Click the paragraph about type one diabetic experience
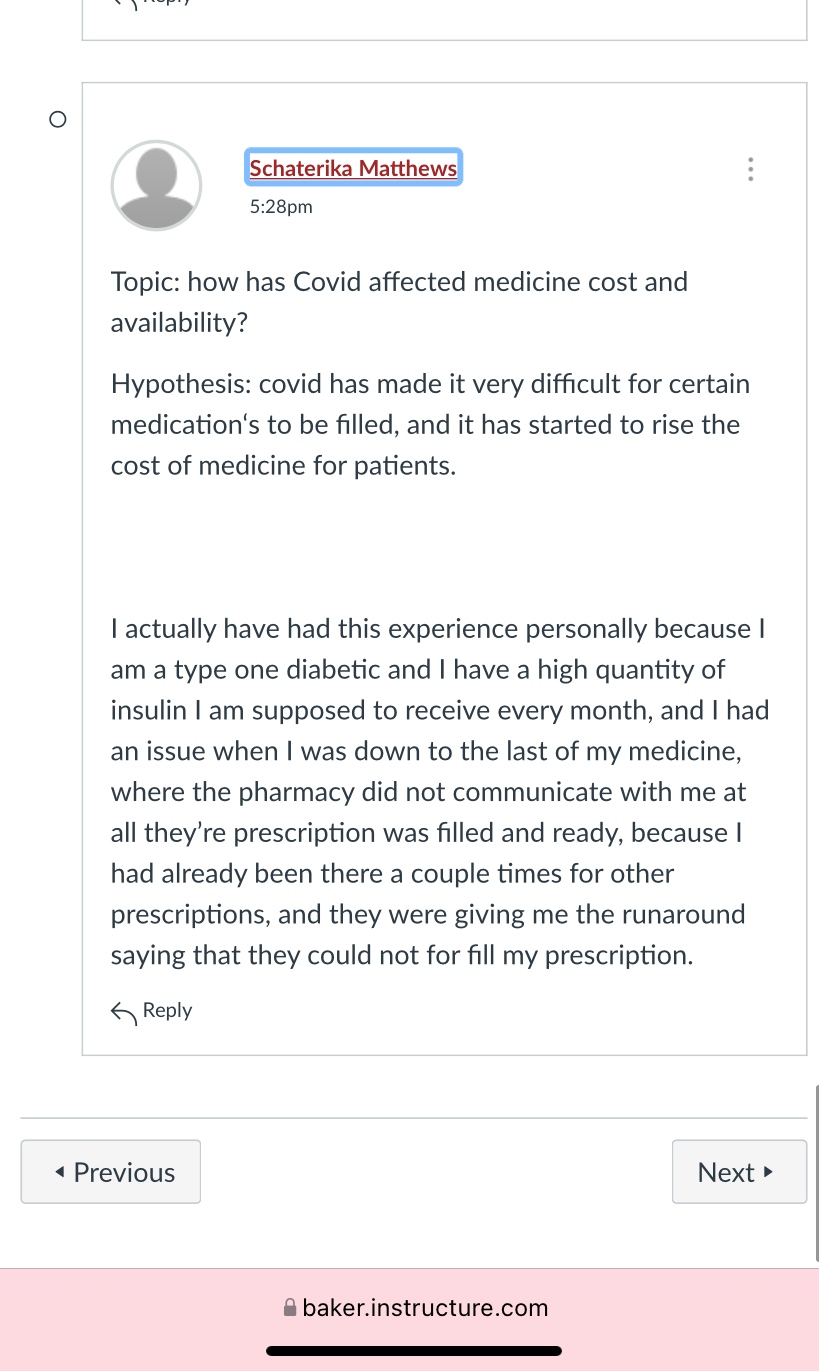819x1371 pixels. pos(440,792)
